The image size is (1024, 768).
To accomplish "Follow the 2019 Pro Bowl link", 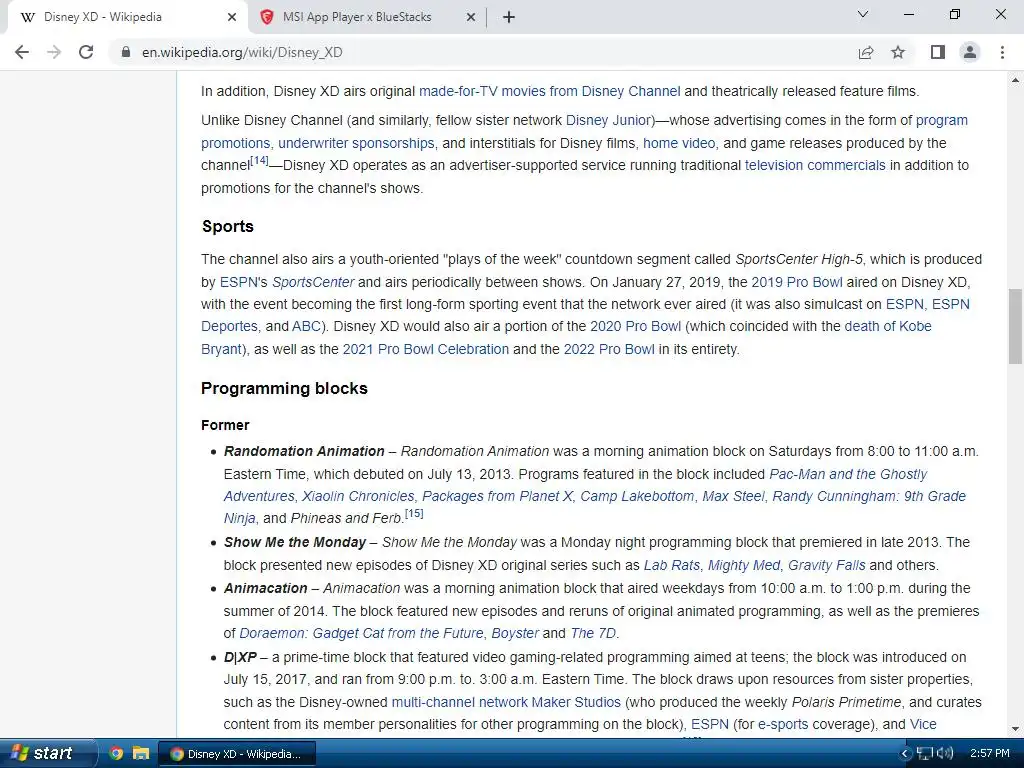I will point(797,282).
